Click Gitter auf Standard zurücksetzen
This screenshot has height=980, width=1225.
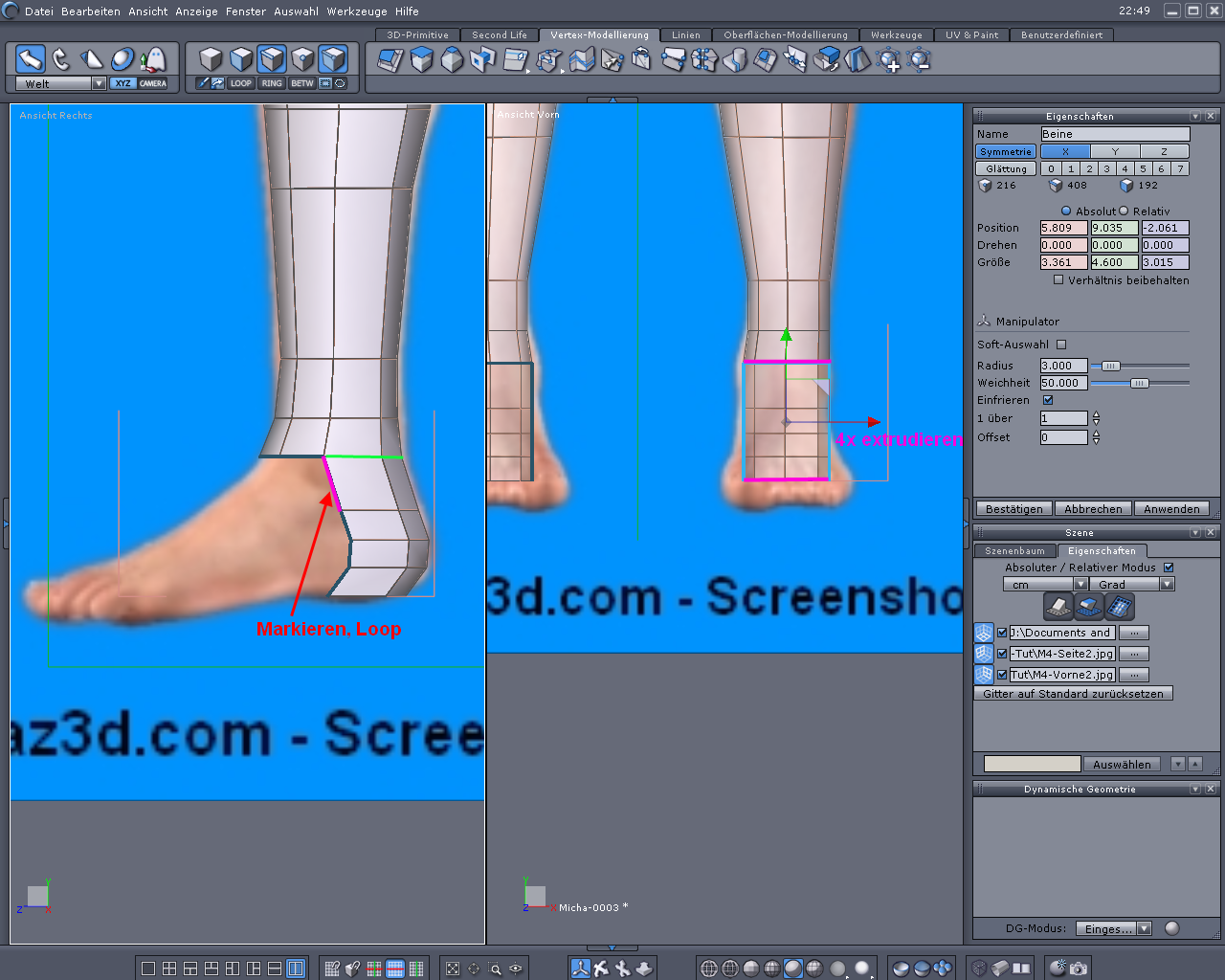point(1073,694)
